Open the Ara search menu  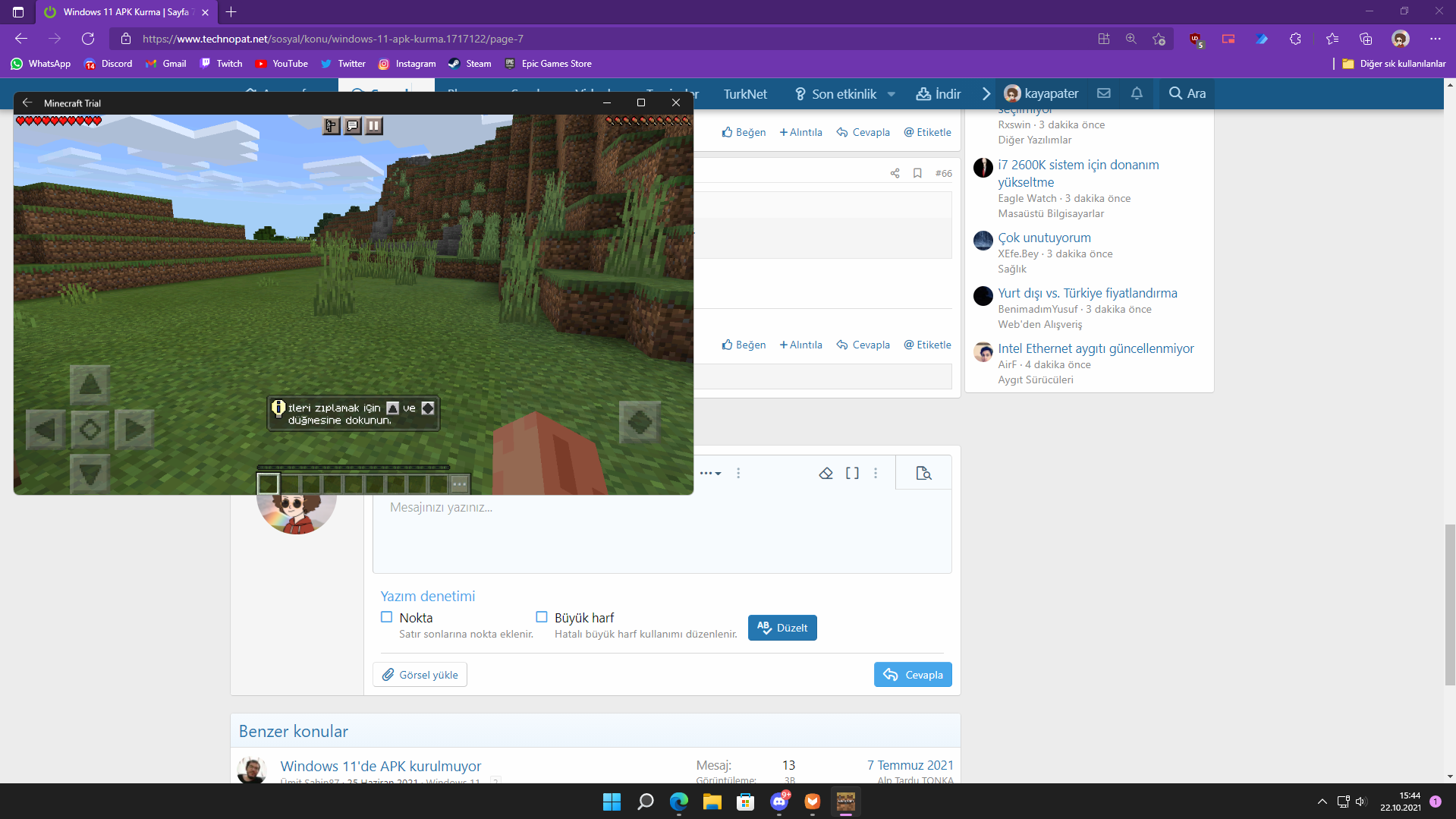click(x=1187, y=93)
